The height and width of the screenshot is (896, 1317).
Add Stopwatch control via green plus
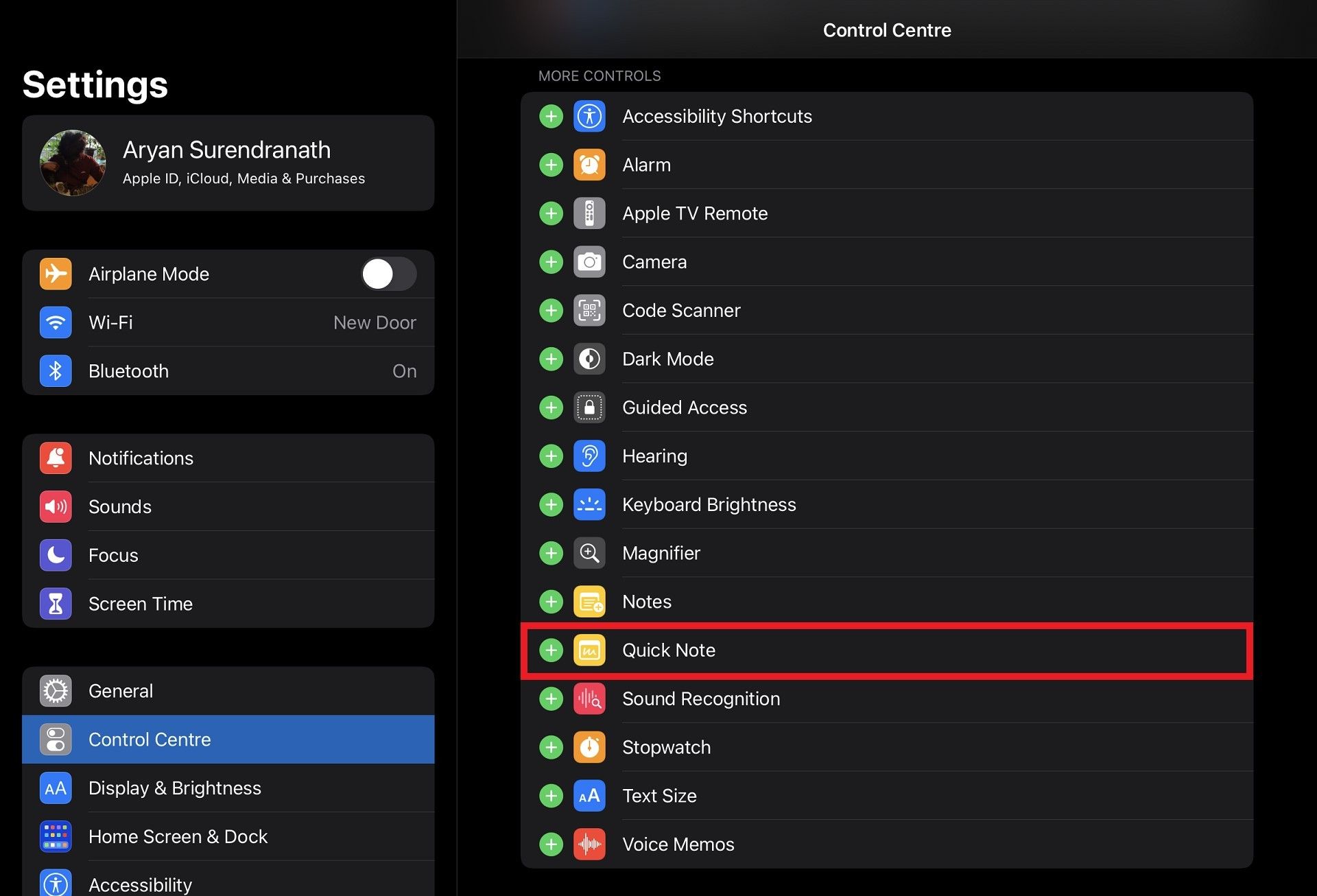tap(551, 747)
